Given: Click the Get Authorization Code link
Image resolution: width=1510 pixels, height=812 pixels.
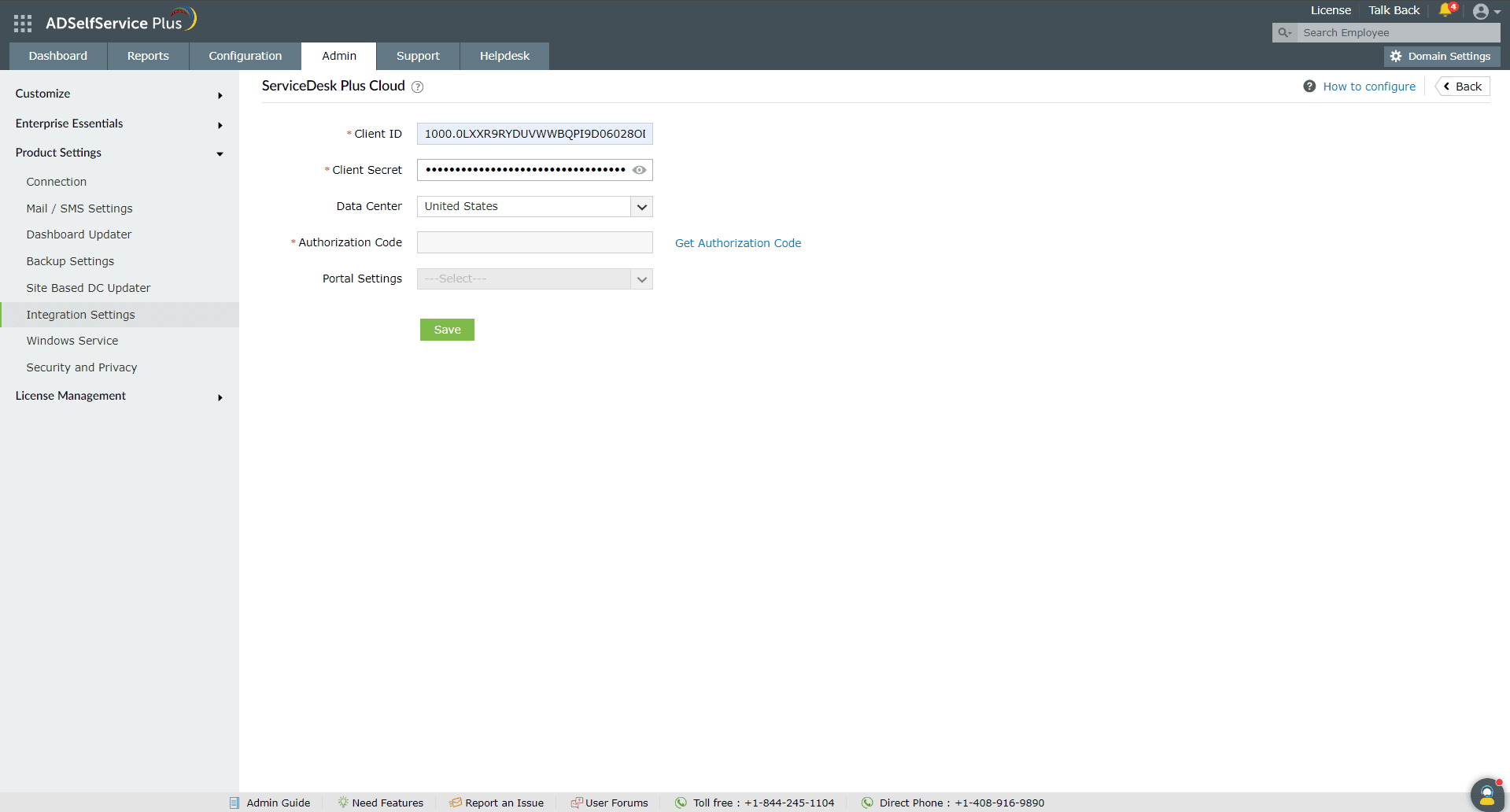Looking at the screenshot, I should point(738,243).
